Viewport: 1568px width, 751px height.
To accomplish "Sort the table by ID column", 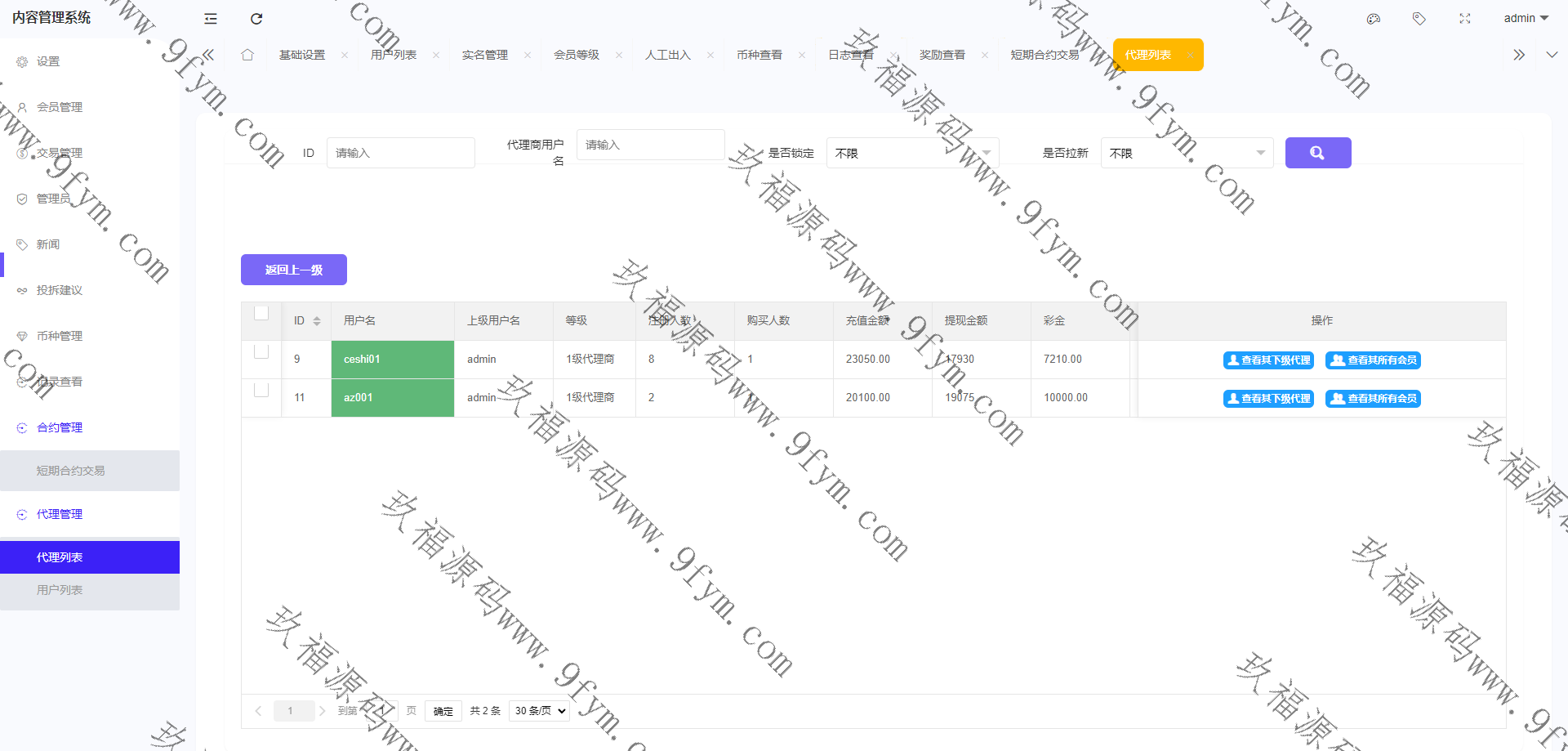I will [316, 321].
